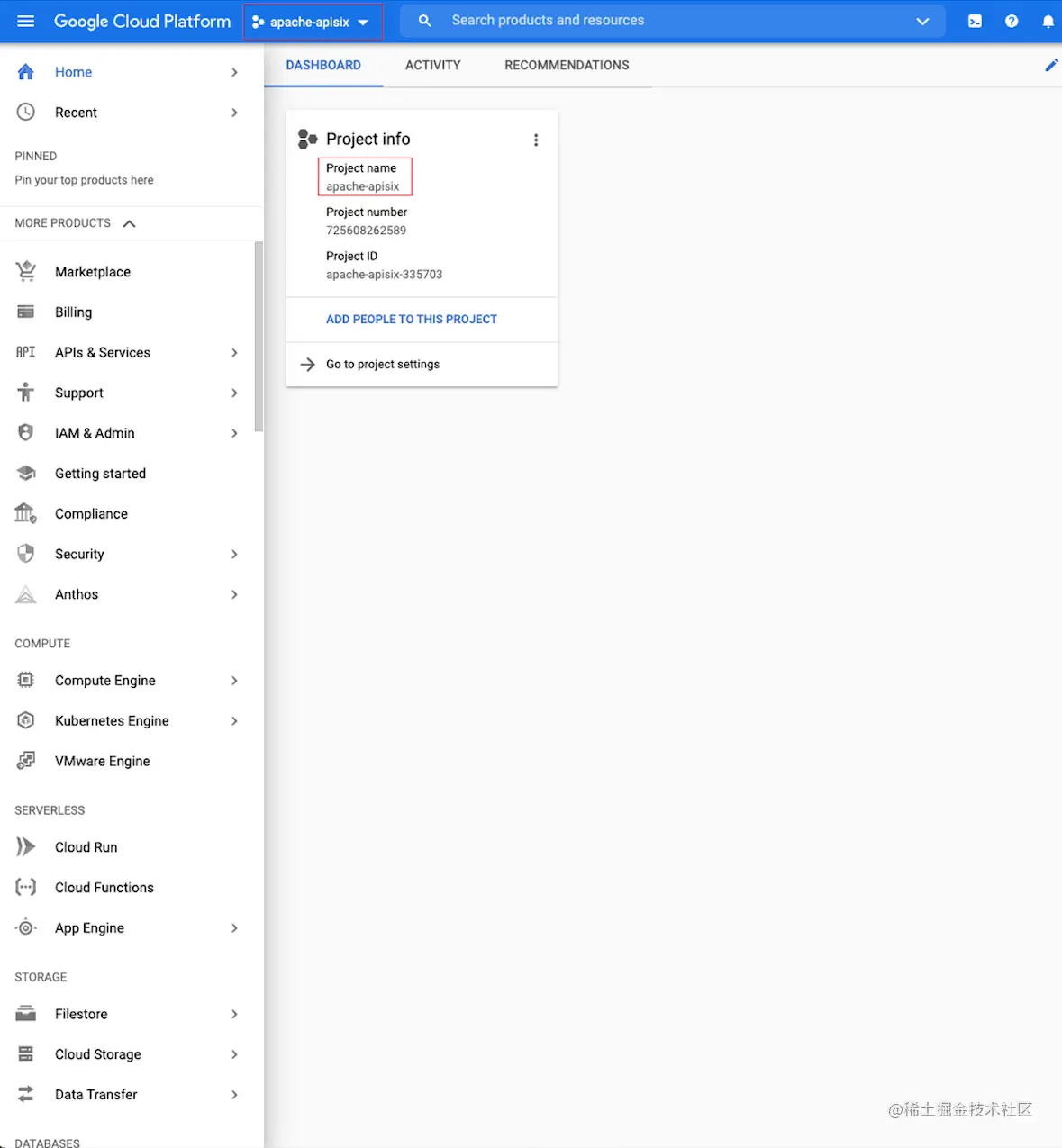Click the sidebar vertical scrollbar
This screenshot has height=1148, width=1062.
(259, 337)
